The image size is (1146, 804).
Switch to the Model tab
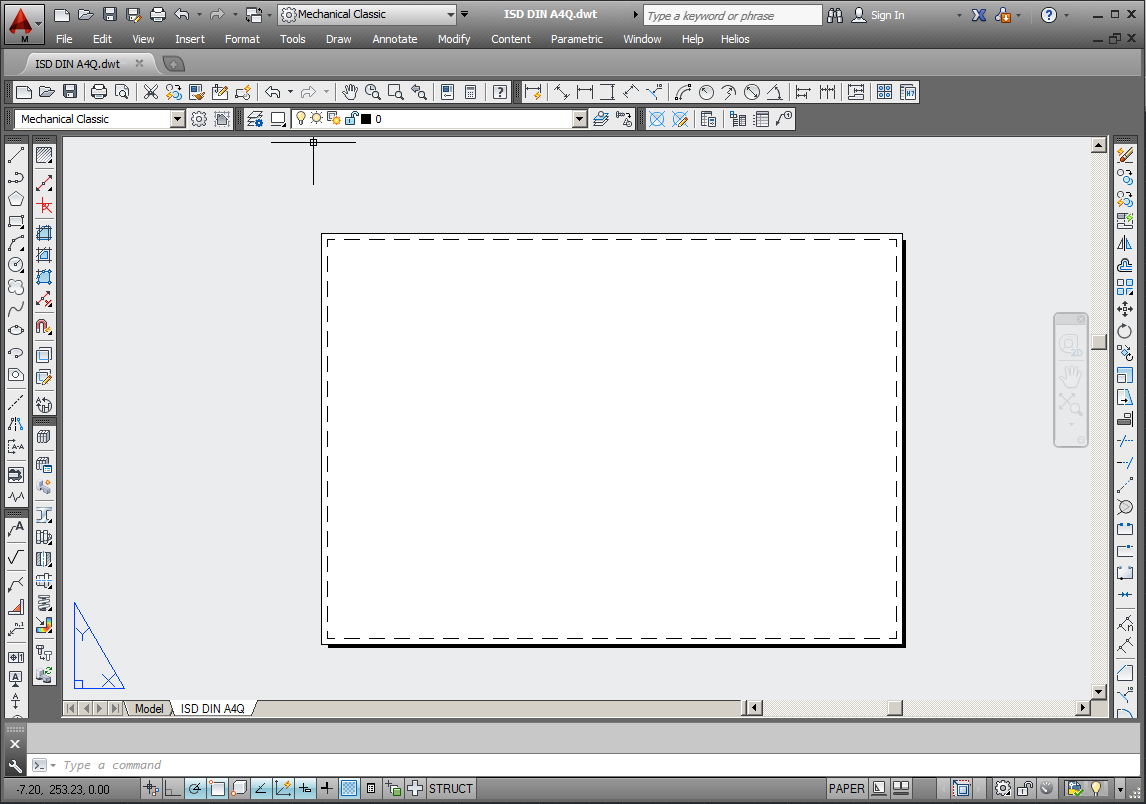pyautogui.click(x=149, y=709)
